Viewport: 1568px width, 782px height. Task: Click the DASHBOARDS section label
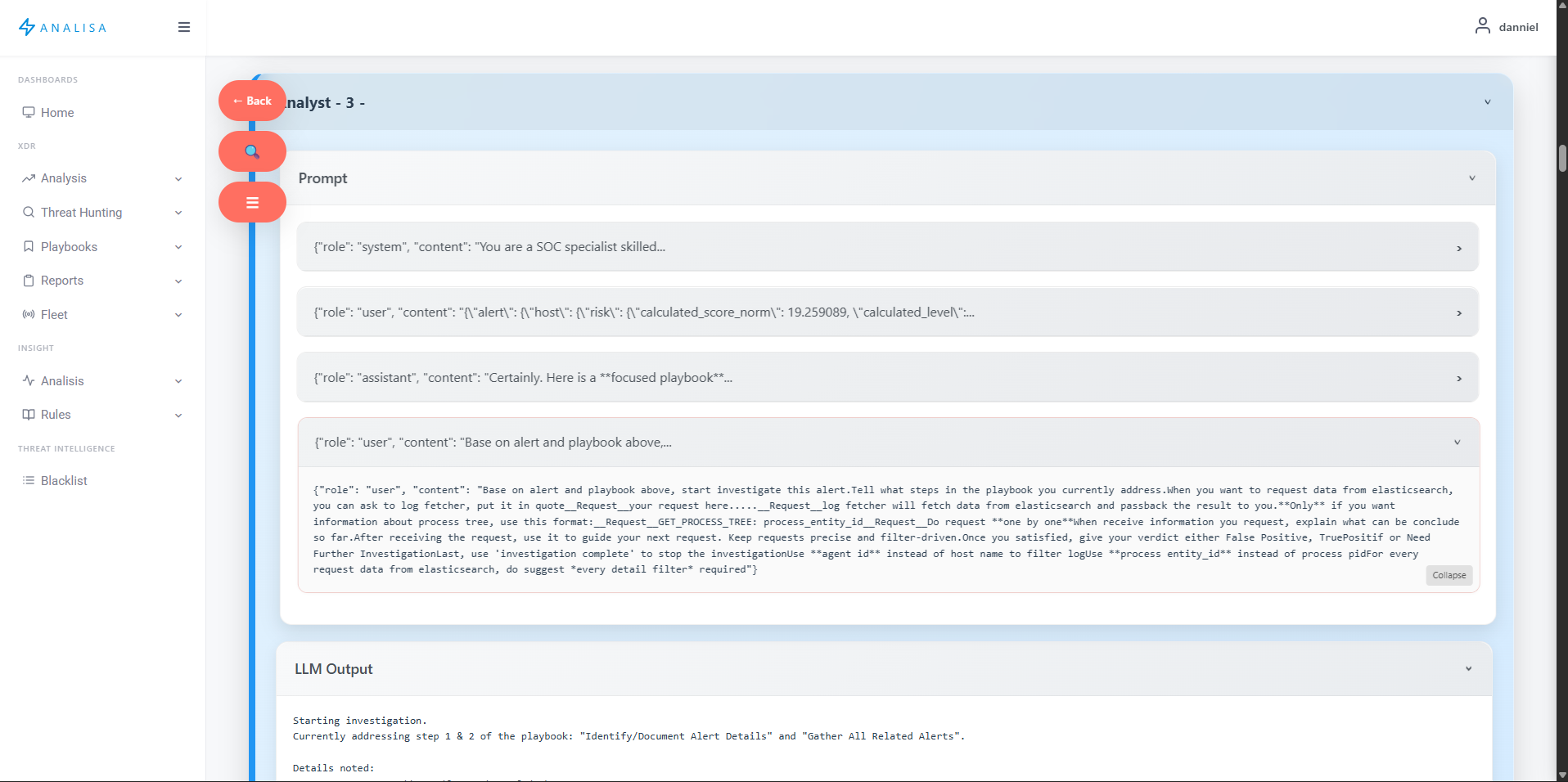[48, 80]
